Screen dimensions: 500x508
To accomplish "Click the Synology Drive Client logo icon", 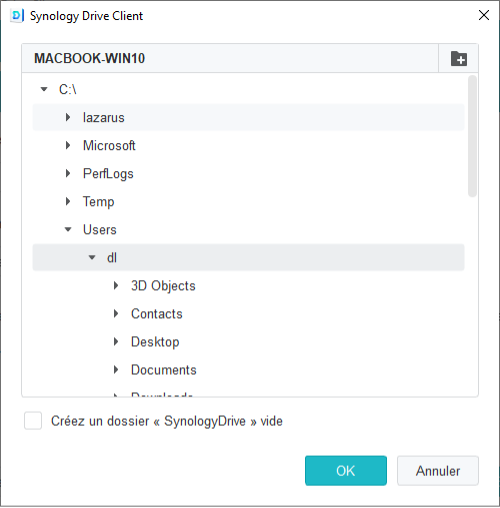I will (17, 16).
